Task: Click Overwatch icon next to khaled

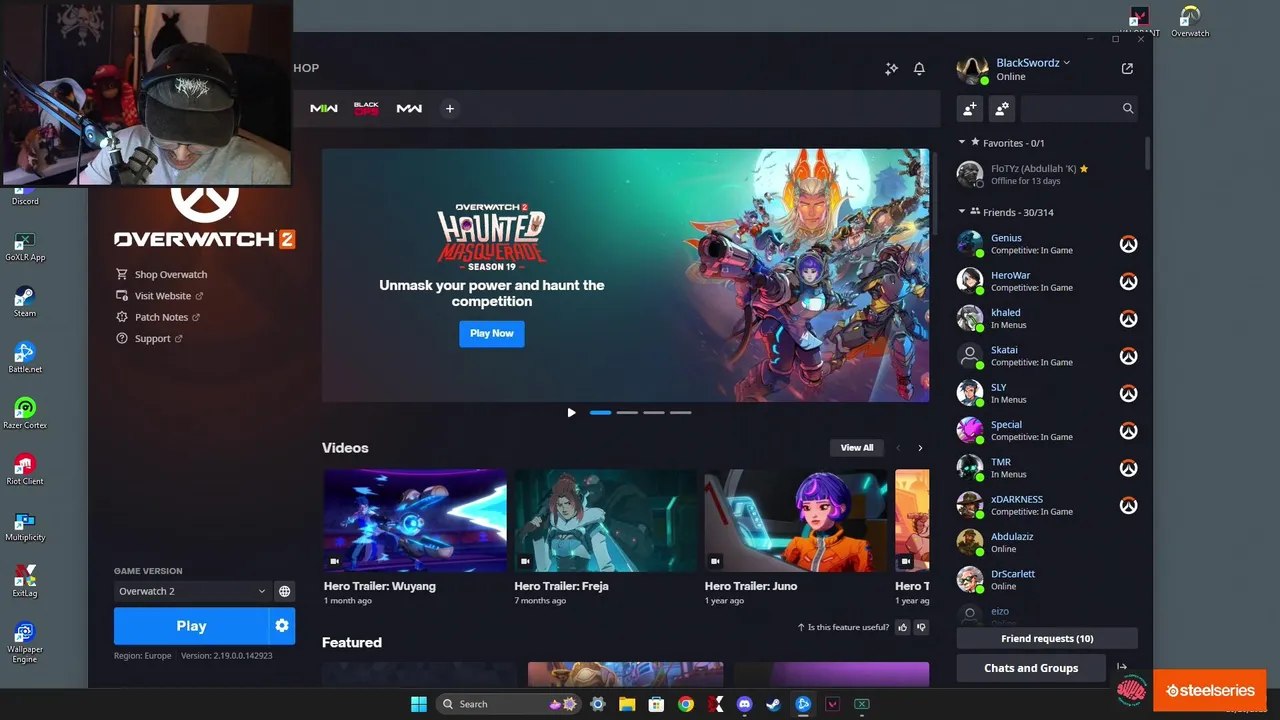Action: click(1128, 319)
